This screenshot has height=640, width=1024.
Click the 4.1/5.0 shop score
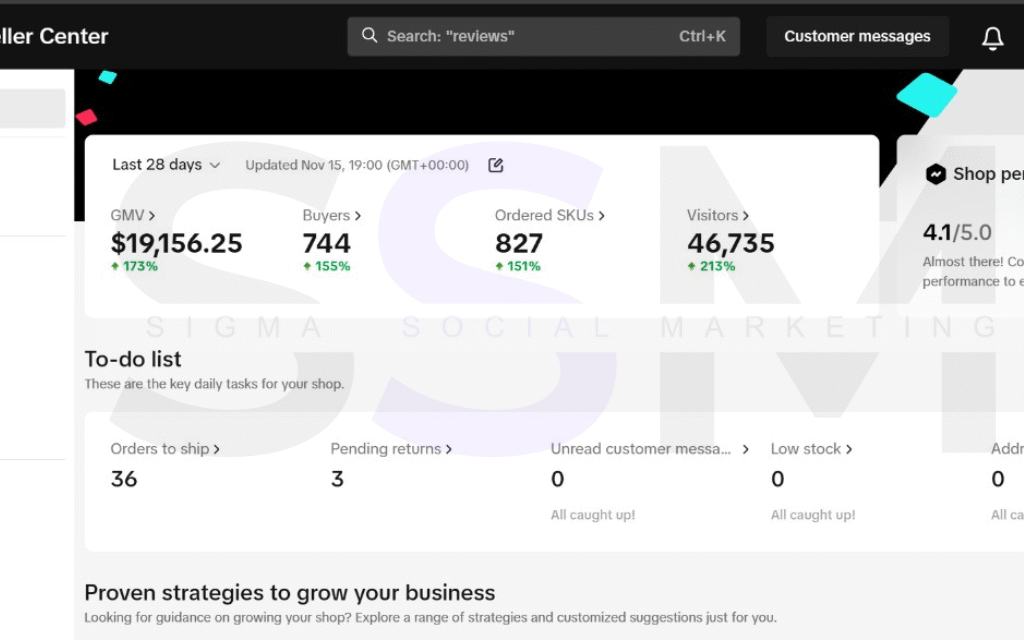point(957,232)
